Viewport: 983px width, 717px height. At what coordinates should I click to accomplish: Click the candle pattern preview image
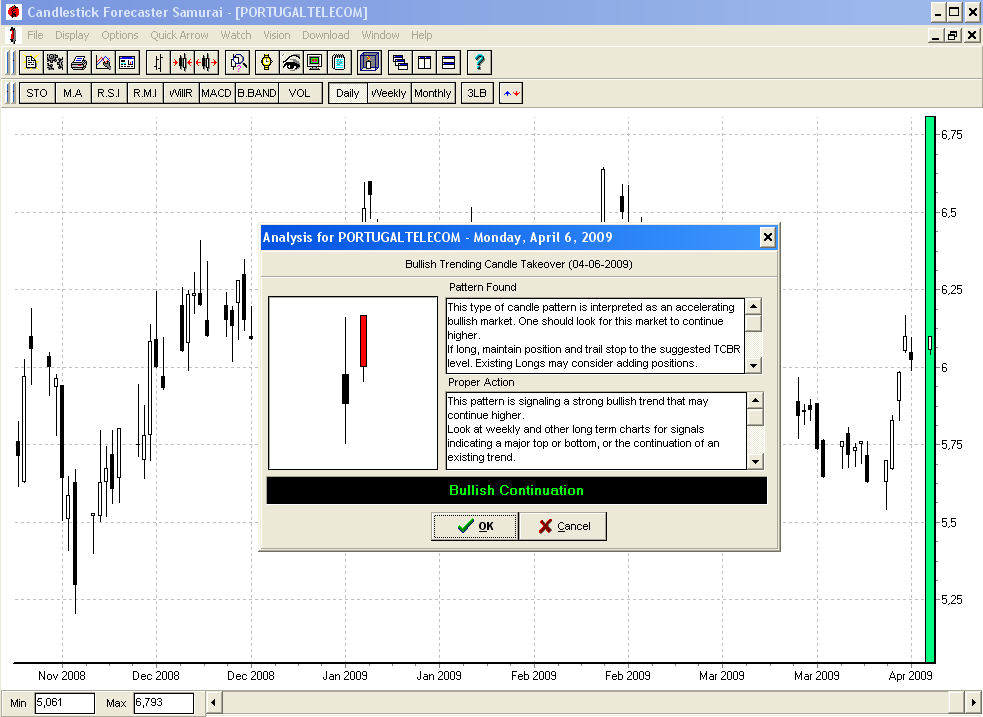[353, 383]
